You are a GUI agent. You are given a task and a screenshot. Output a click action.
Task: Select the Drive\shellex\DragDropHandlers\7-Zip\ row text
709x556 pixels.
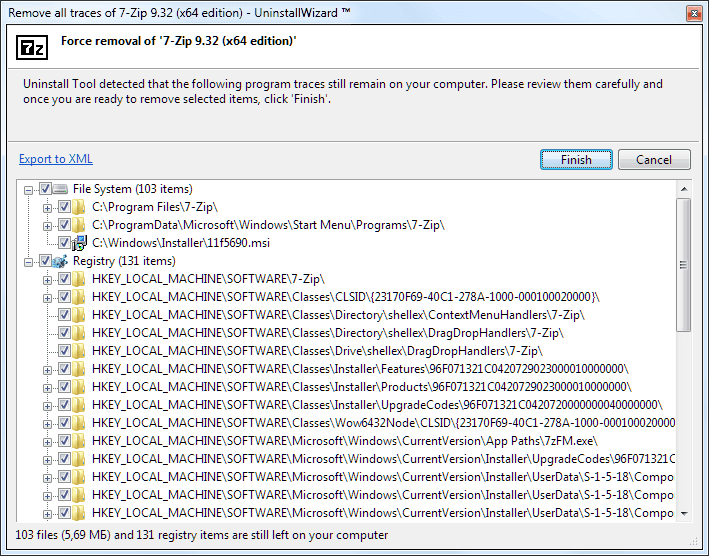tap(317, 351)
